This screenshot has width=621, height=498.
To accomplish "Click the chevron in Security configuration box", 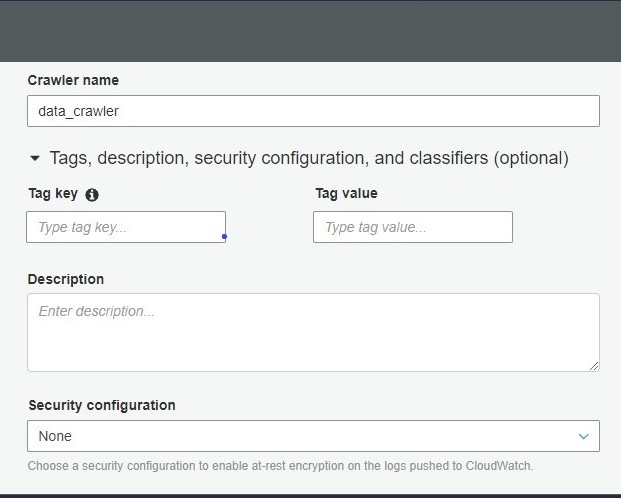I will pyautogui.click(x=583, y=436).
